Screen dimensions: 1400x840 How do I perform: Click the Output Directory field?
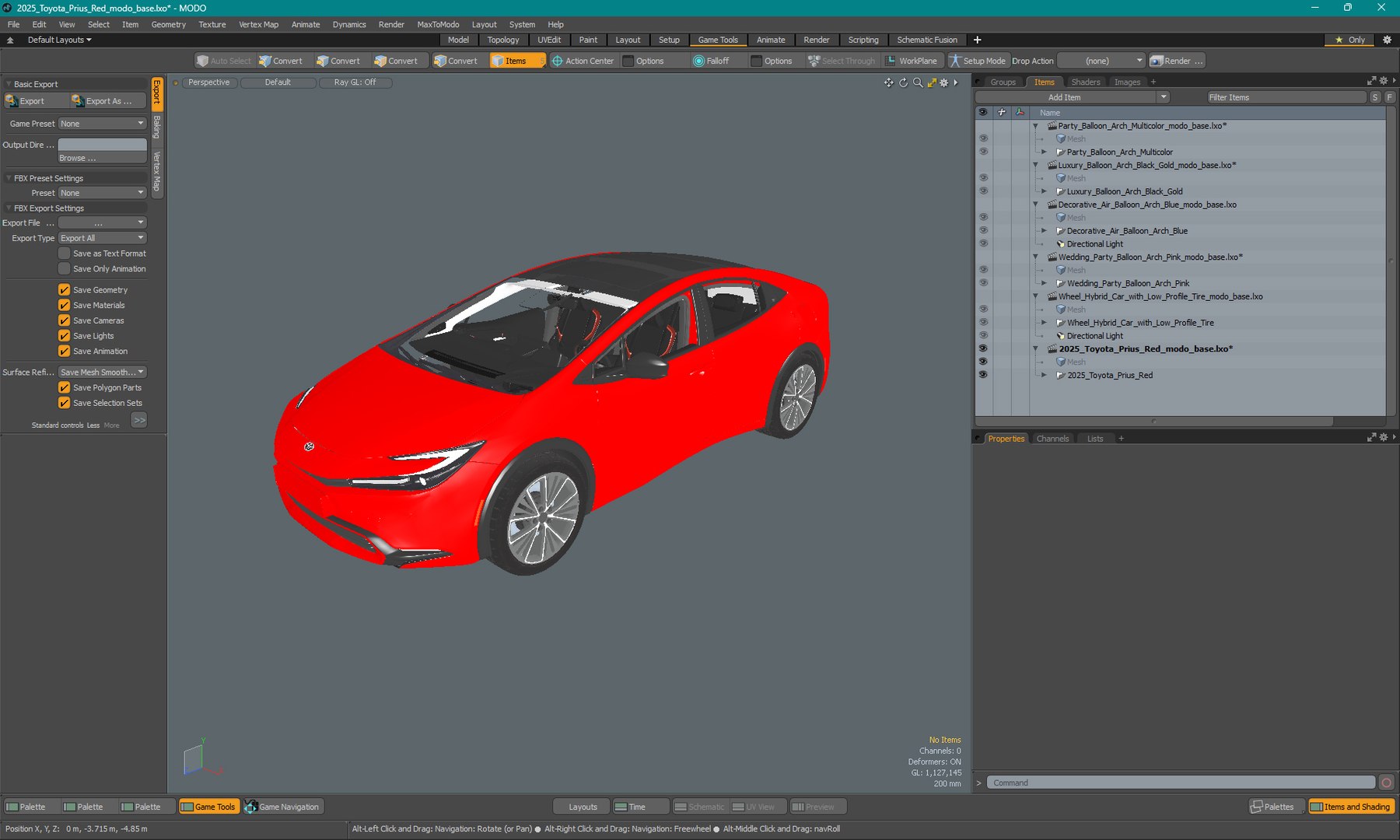pos(103,145)
